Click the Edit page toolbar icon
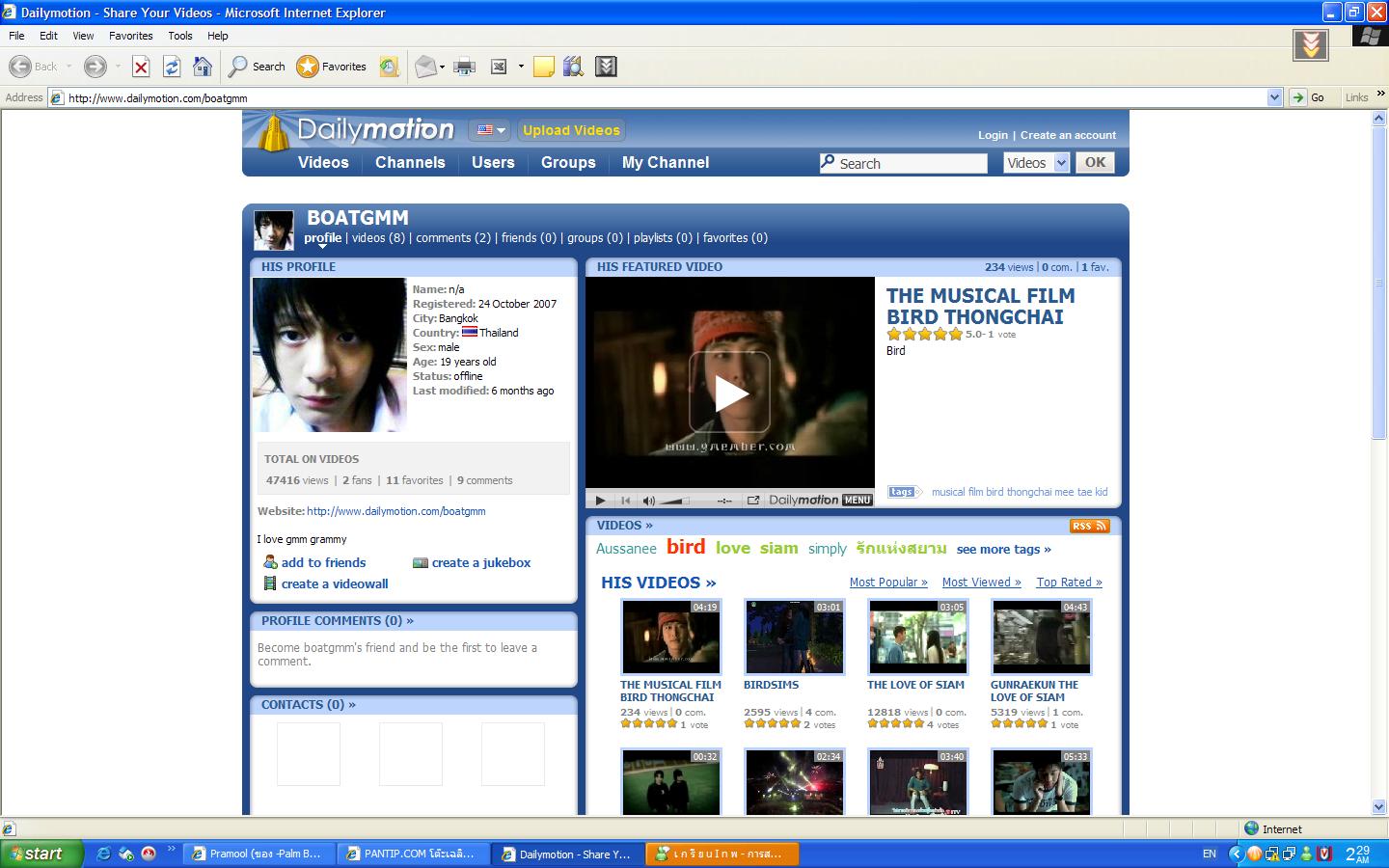The height and width of the screenshot is (868, 1389). [x=499, y=67]
